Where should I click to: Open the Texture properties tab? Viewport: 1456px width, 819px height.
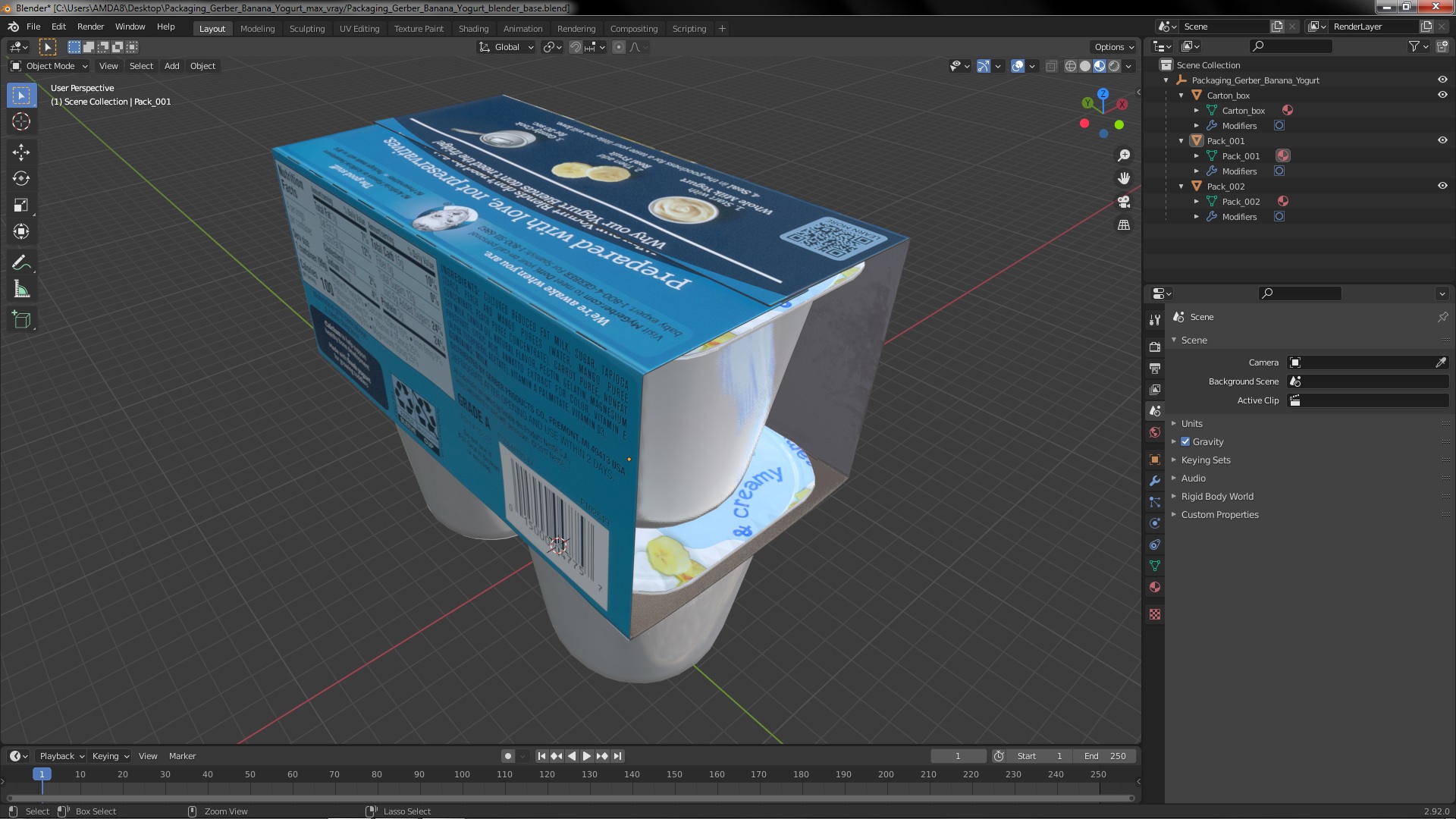pyautogui.click(x=1154, y=614)
